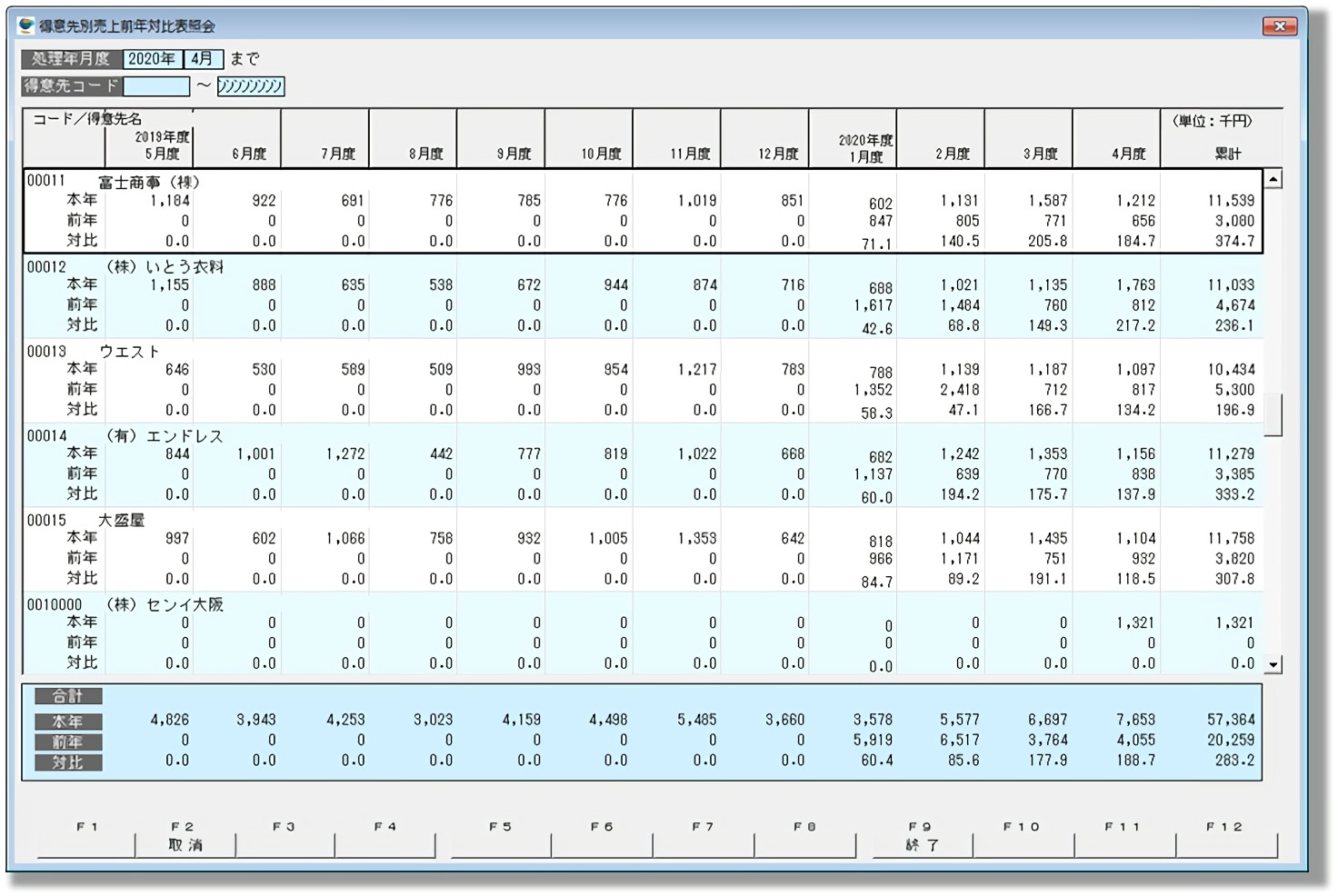Click the コード/得意先名 header
Image resolution: width=1338 pixels, height=896 pixels.
[x=87, y=119]
